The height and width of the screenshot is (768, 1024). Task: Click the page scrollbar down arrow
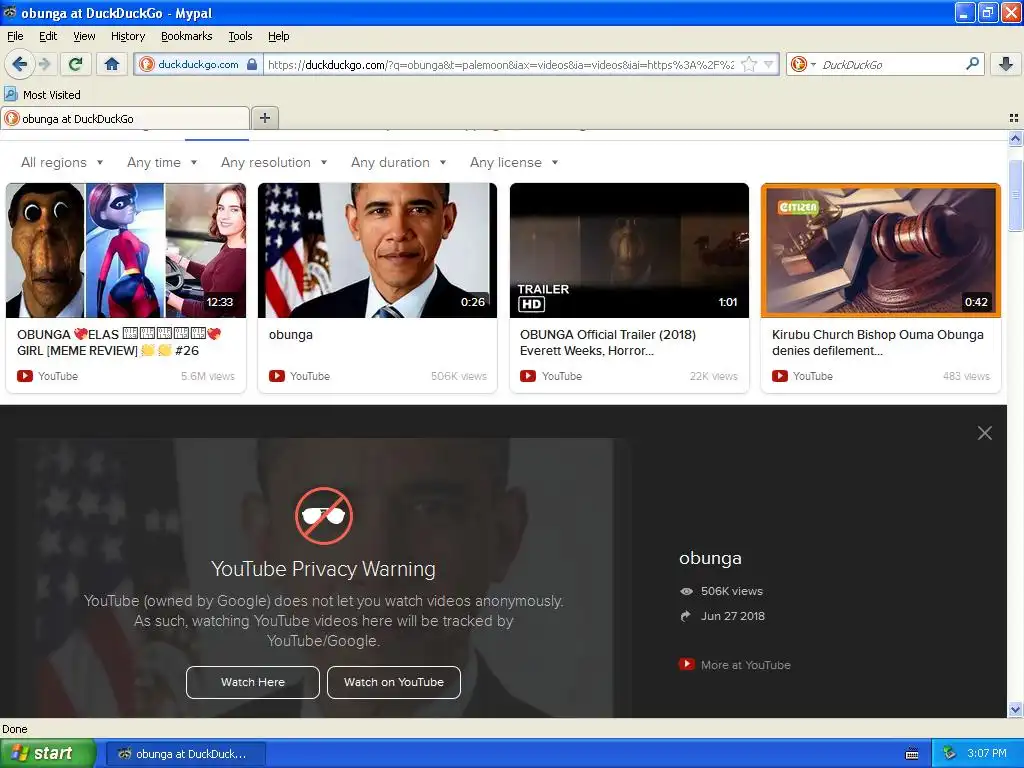click(1015, 709)
